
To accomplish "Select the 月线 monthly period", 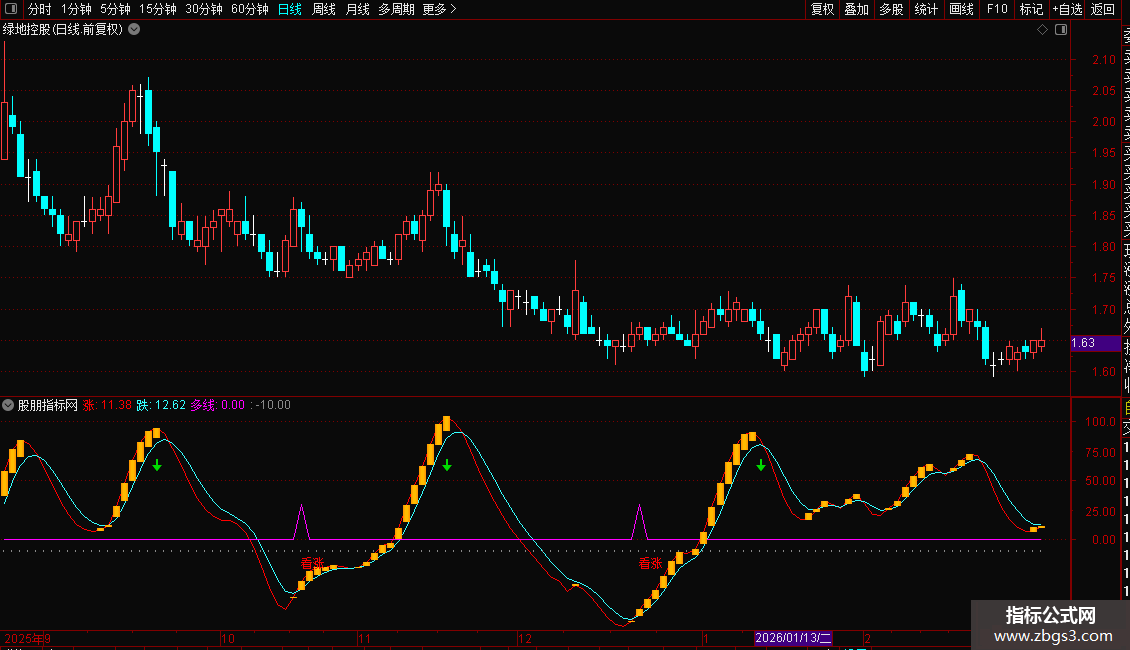I will coord(357,10).
